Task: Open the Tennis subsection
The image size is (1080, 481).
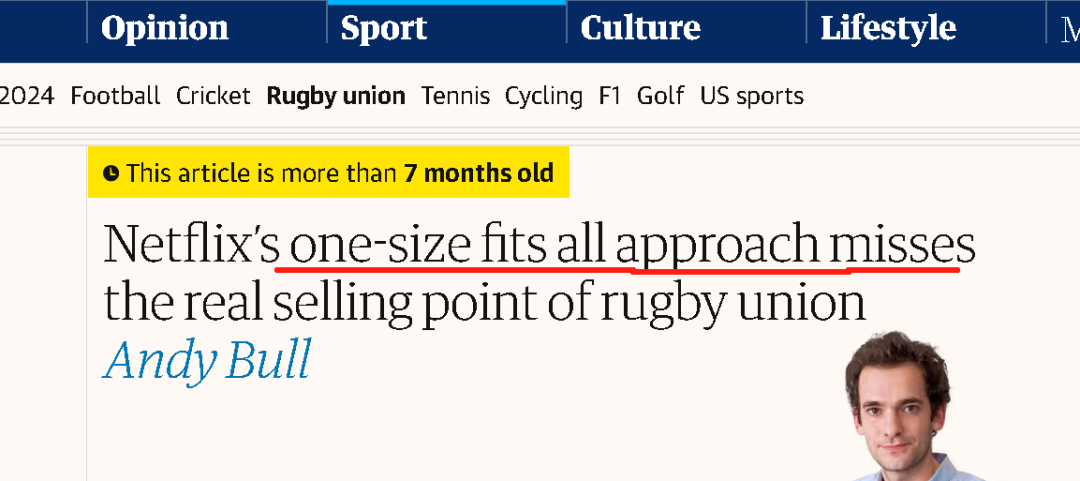Action: [455, 96]
